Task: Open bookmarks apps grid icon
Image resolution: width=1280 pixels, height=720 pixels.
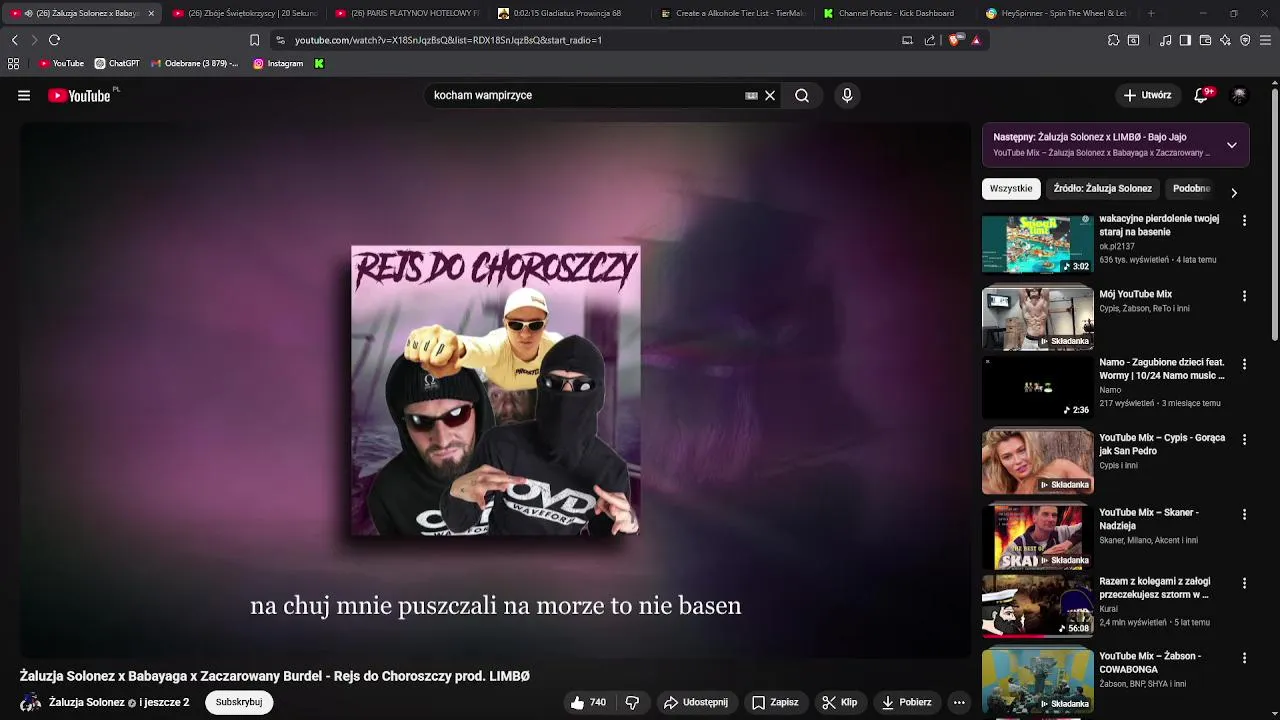Action: [x=13, y=64]
